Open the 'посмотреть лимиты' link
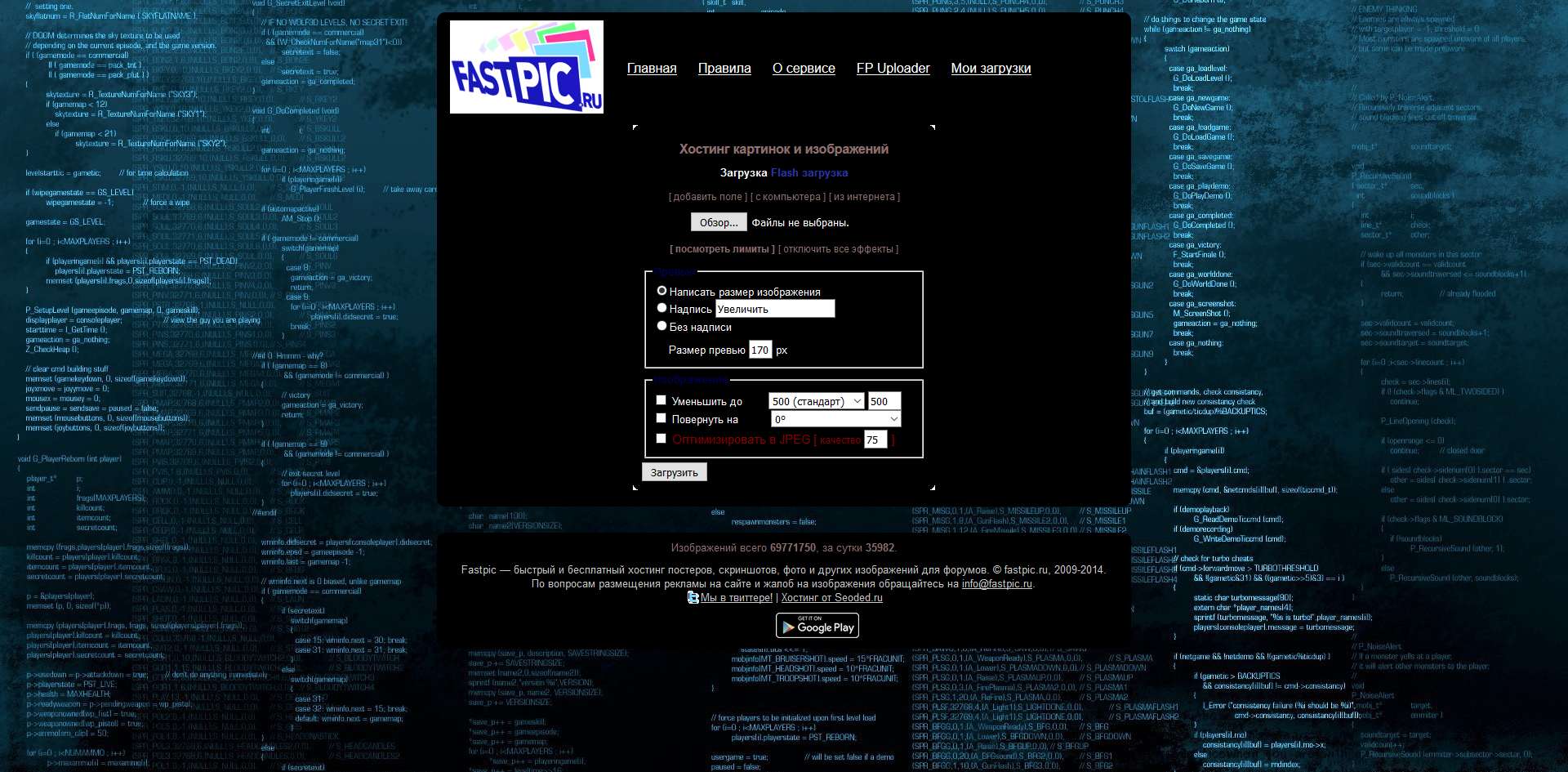Viewport: 1568px width, 772px height. [719, 249]
